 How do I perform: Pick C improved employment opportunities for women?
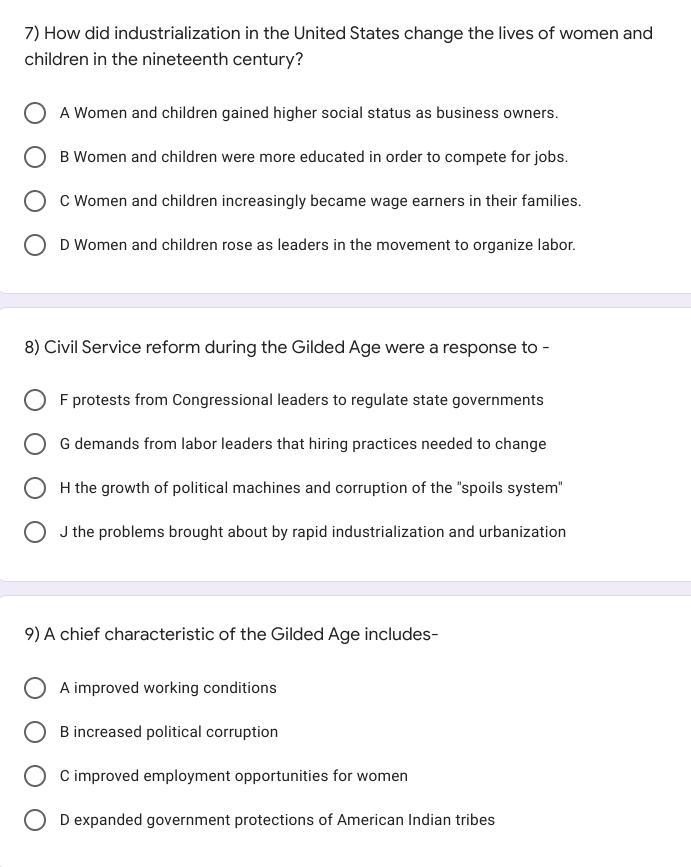pyautogui.click(x=34, y=776)
